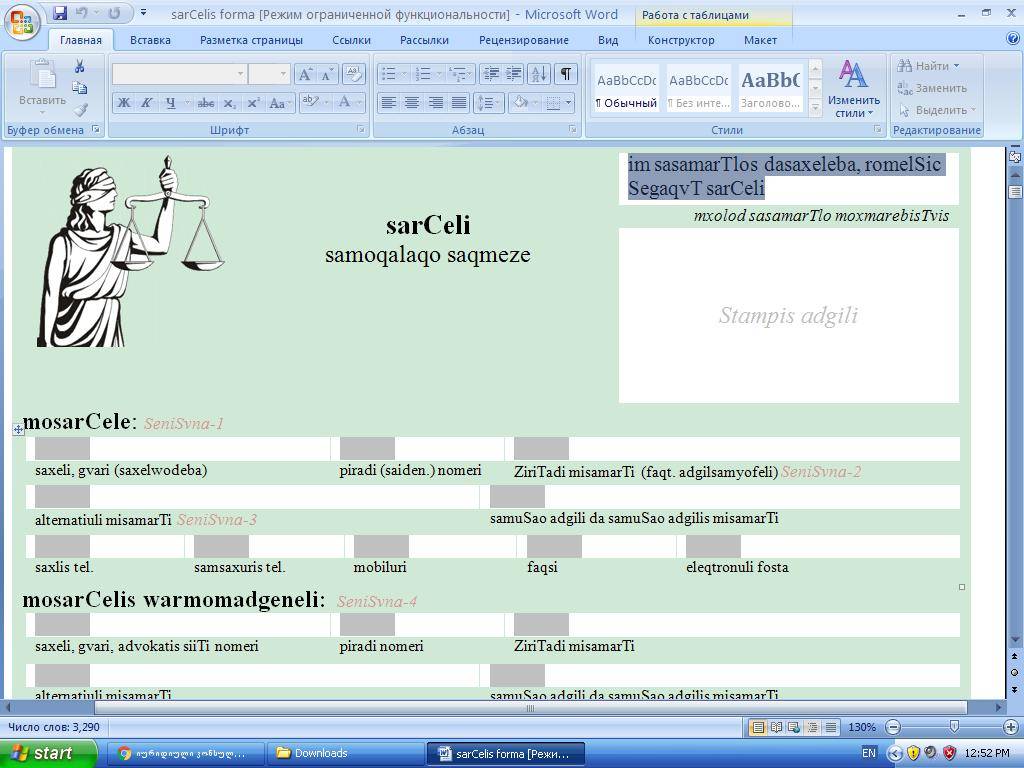
Task: Cut selection with the scissors icon
Action: 80,65
